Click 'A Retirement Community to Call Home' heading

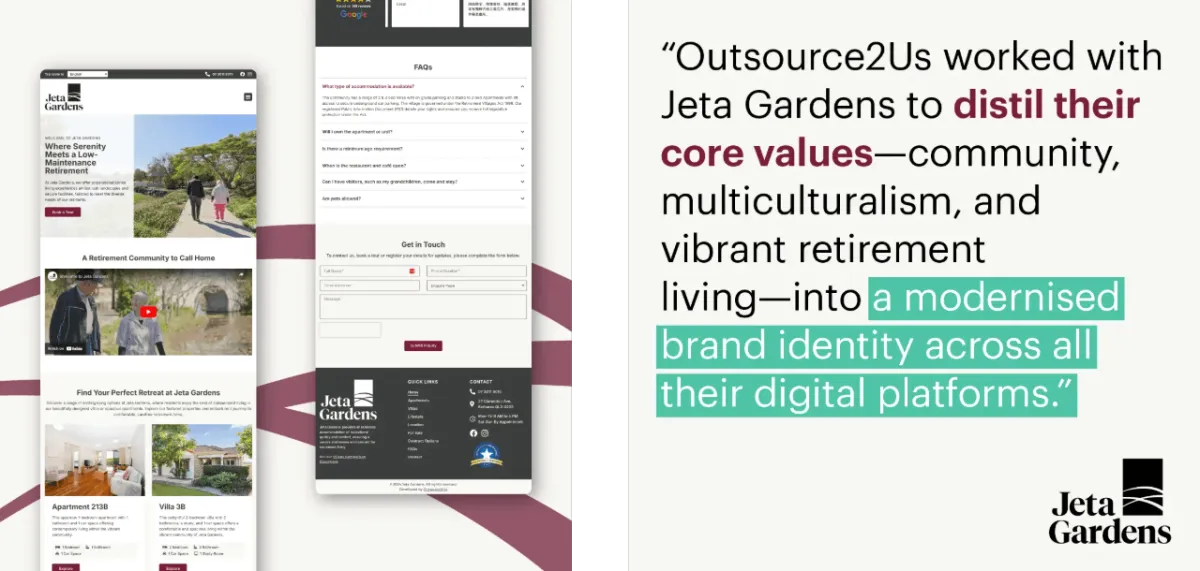148,257
